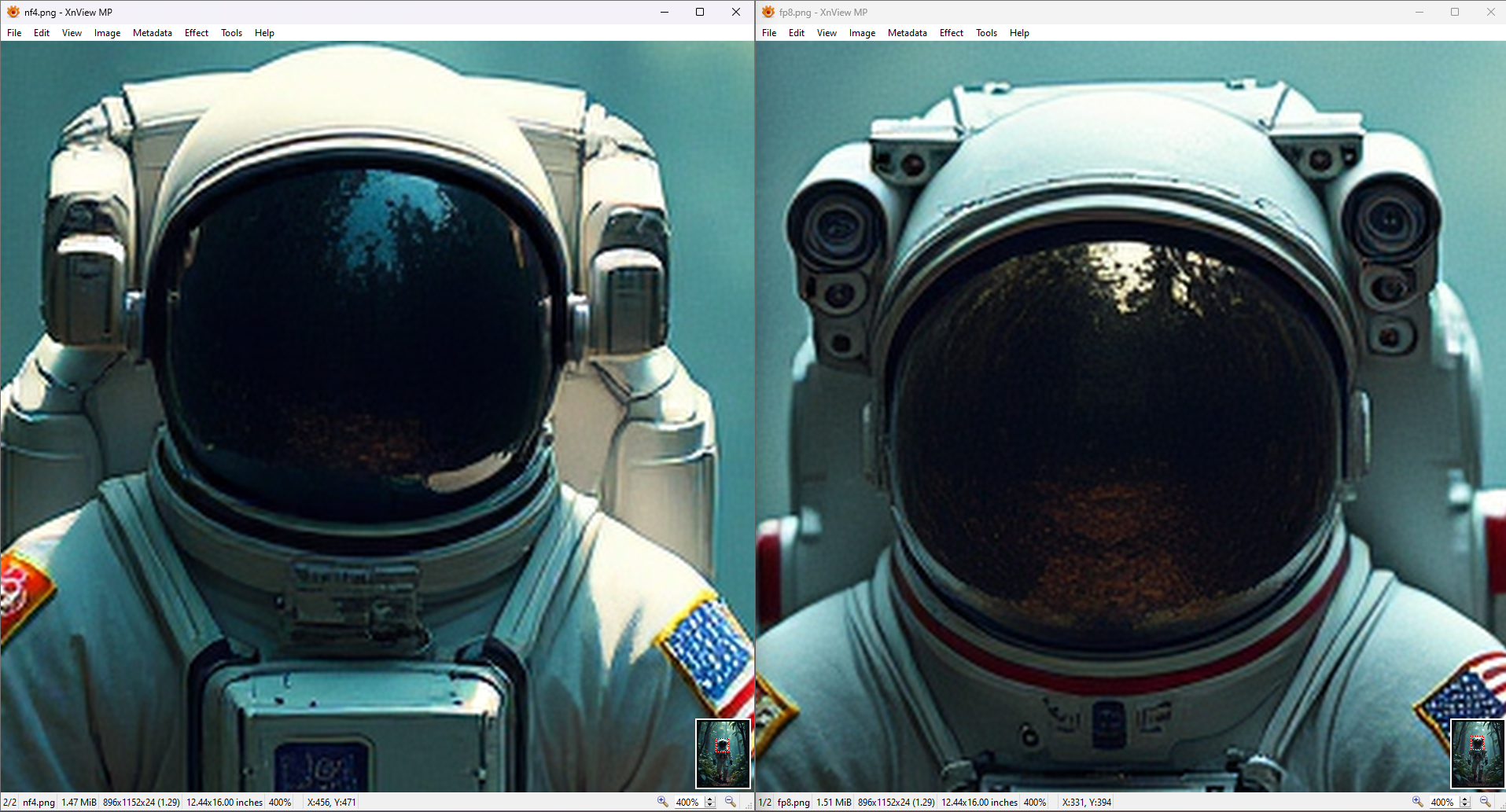Click '896x1152x24 (1.29)' in nf4.png status bar
This screenshot has height=812, width=1506.
coord(142,803)
